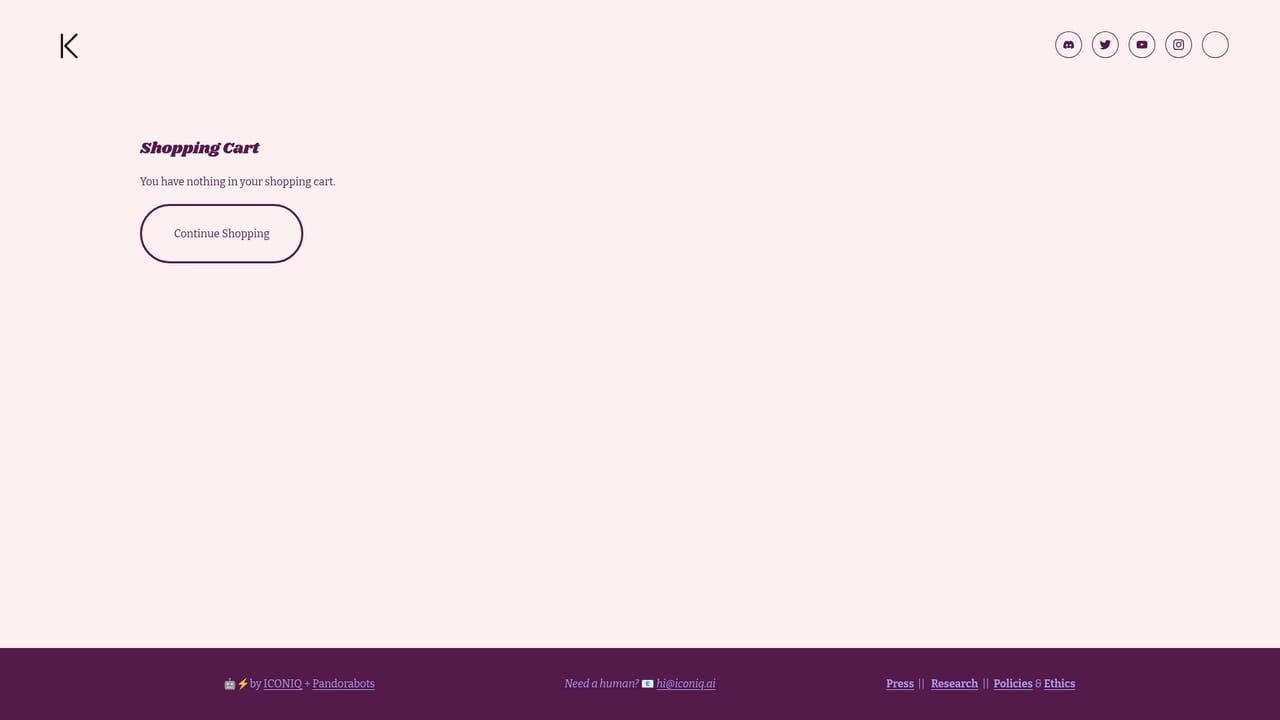Open the Pandorabots footer link
This screenshot has height=720, width=1280.
tap(343, 684)
